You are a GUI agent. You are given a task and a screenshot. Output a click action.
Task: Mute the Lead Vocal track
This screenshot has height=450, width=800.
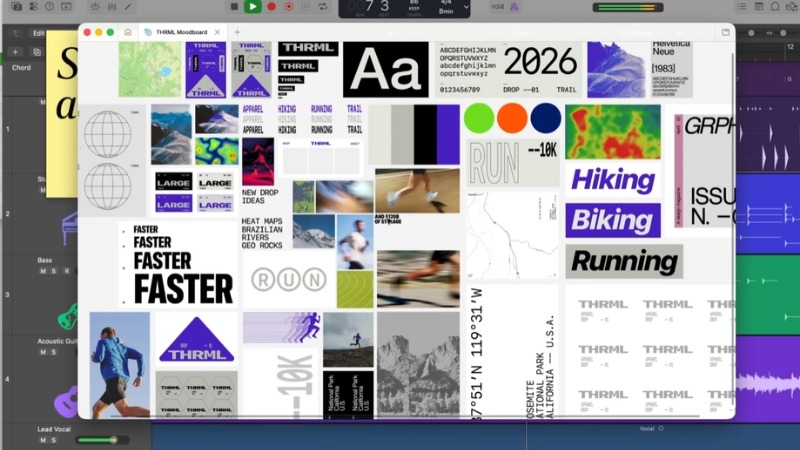coord(43,439)
